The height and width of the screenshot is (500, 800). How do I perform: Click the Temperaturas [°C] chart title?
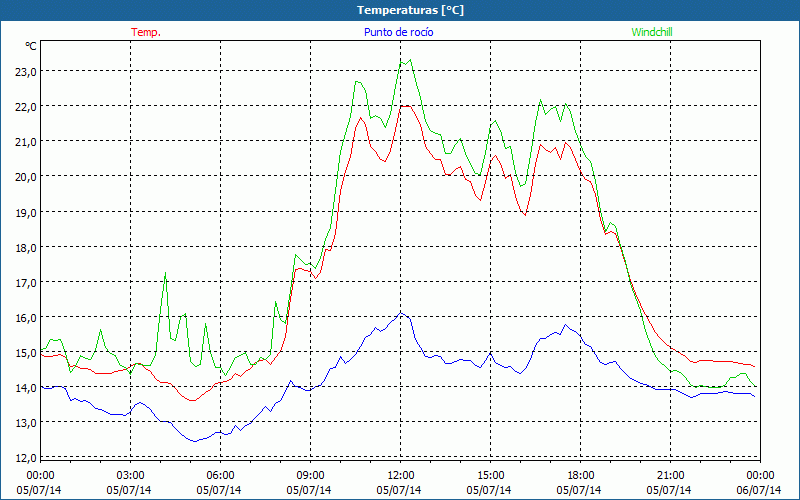(x=410, y=10)
